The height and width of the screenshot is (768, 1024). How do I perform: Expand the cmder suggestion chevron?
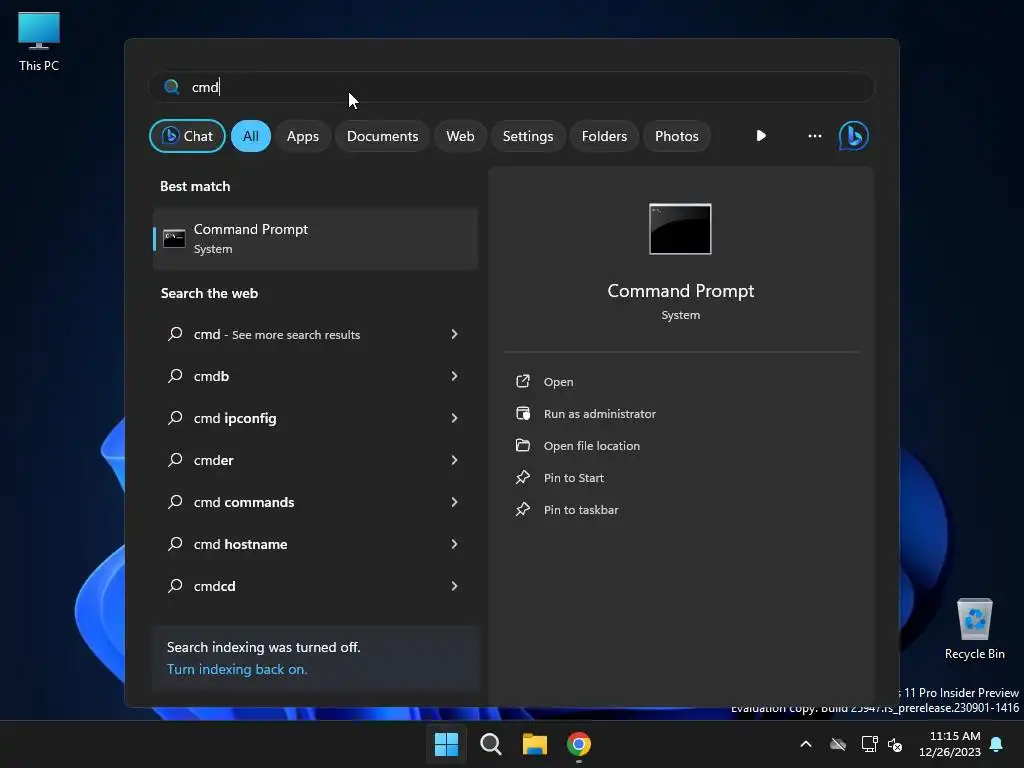coord(455,460)
